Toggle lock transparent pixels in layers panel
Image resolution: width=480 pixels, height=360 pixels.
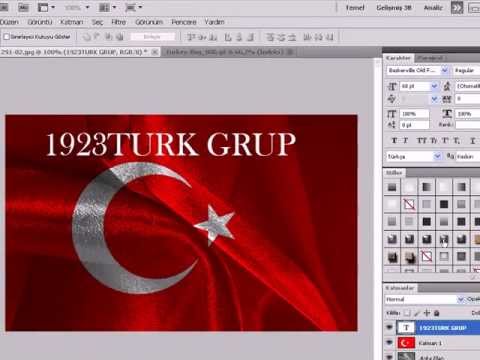pyautogui.click(x=407, y=313)
